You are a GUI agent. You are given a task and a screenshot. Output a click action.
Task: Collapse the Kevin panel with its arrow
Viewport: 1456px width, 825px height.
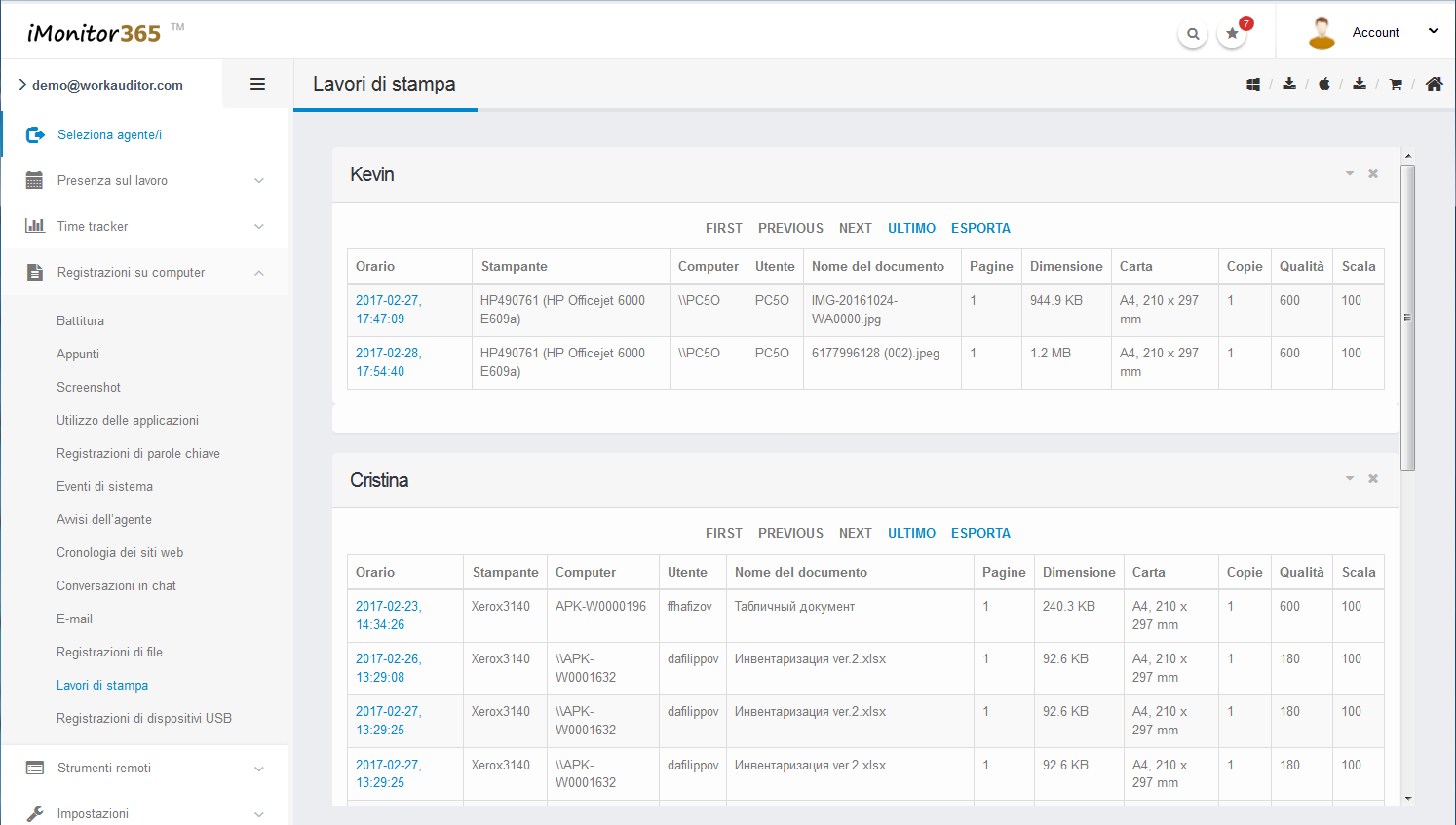click(x=1350, y=174)
